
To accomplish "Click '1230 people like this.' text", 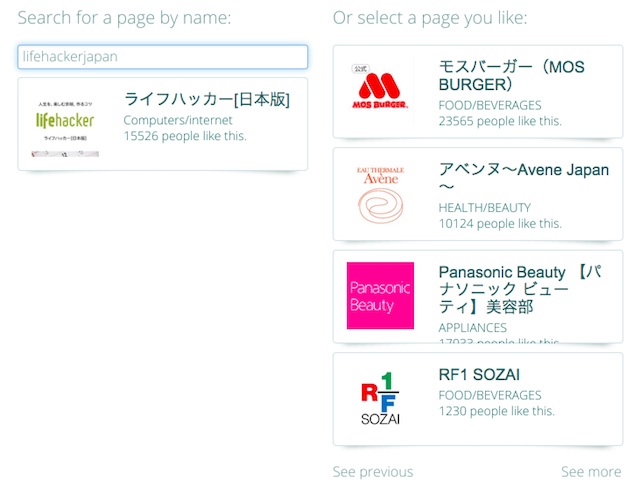I will tap(497, 411).
